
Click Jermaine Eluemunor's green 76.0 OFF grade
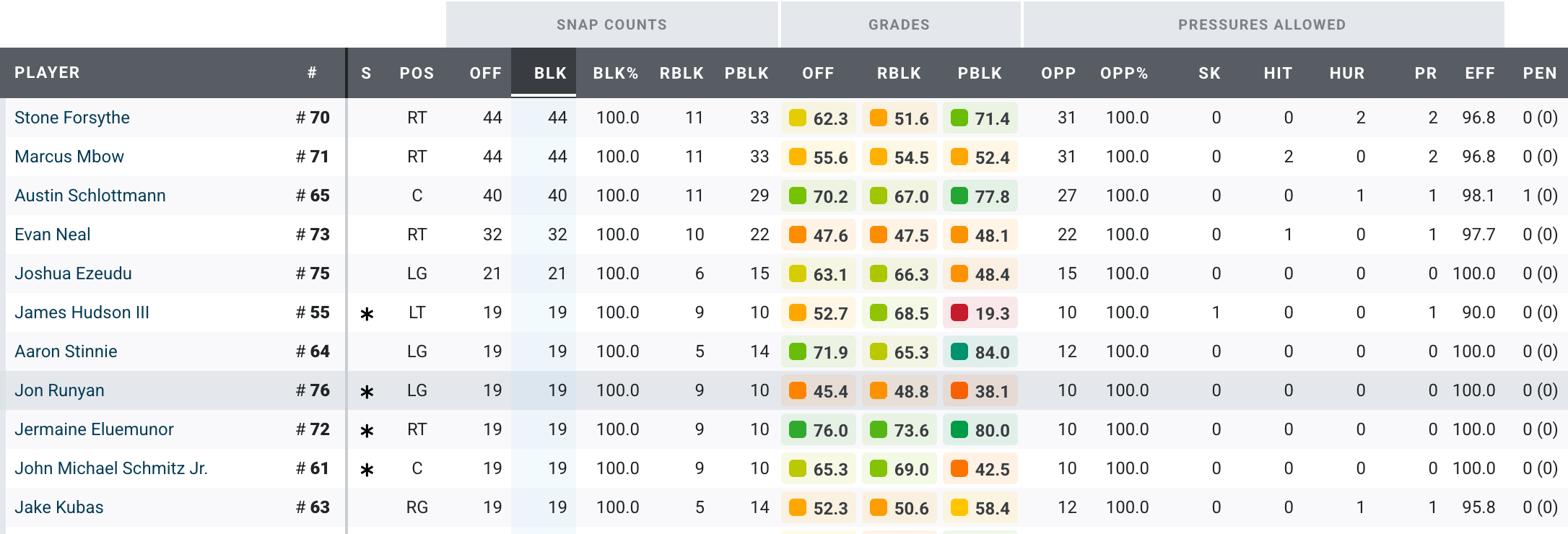tap(818, 430)
